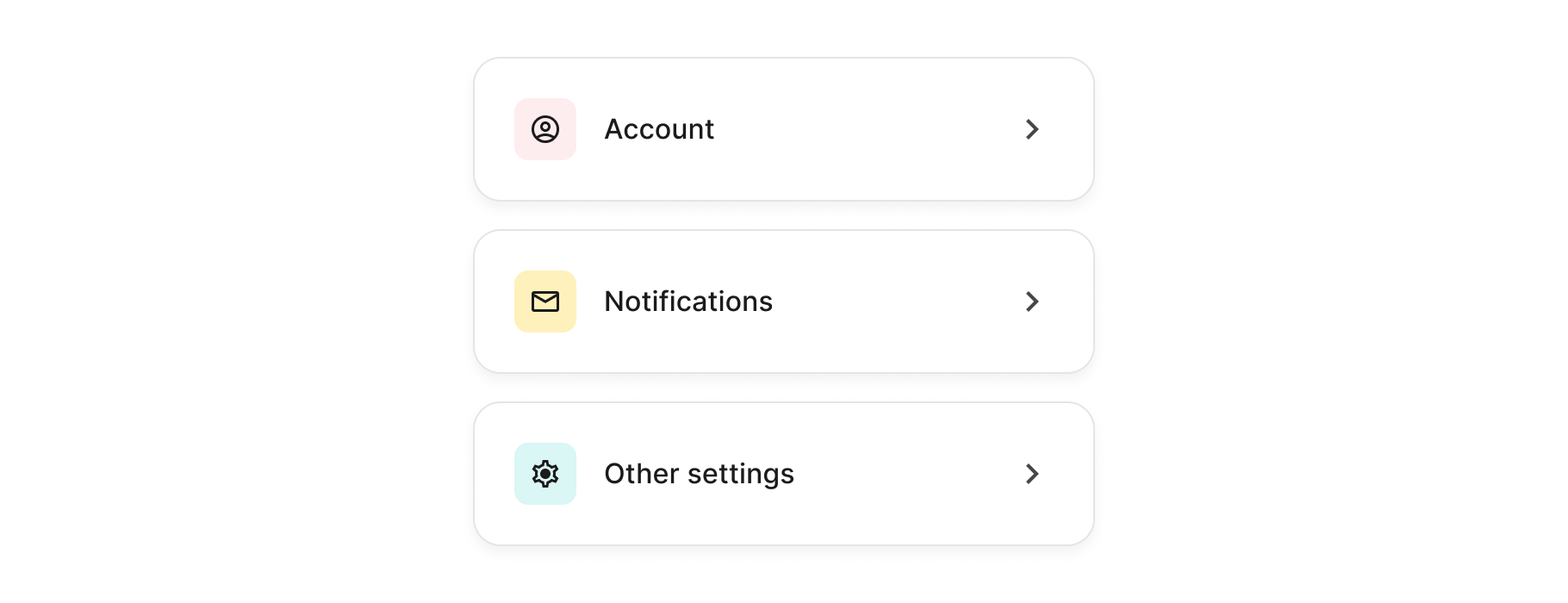The height and width of the screenshot is (603, 1568).
Task: Expand Other settings using its right chevron
Action: (x=1032, y=474)
